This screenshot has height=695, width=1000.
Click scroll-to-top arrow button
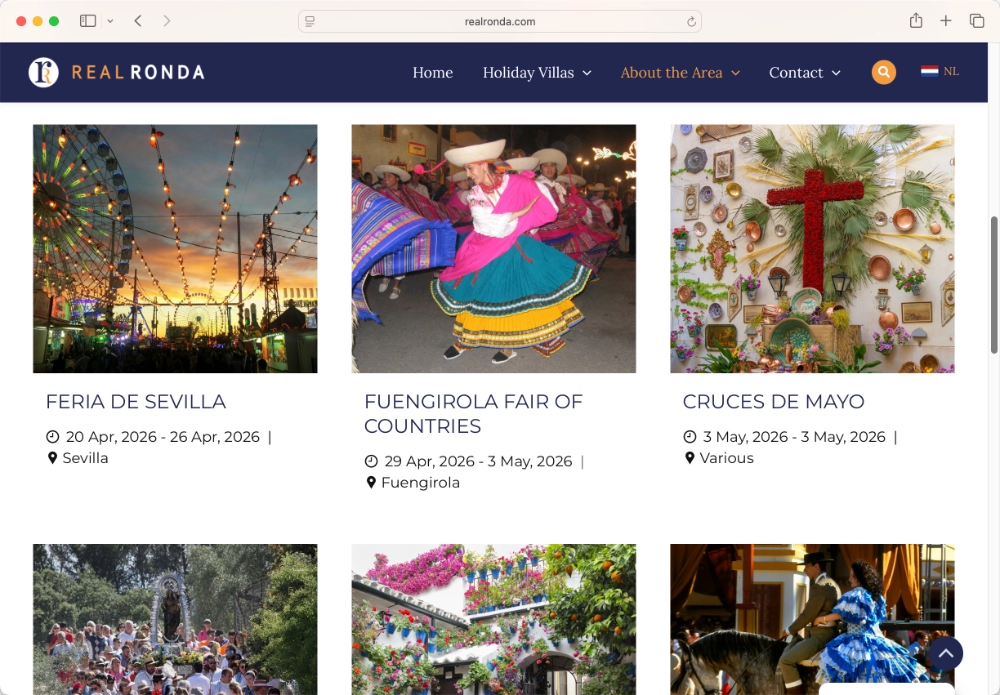tap(944, 653)
